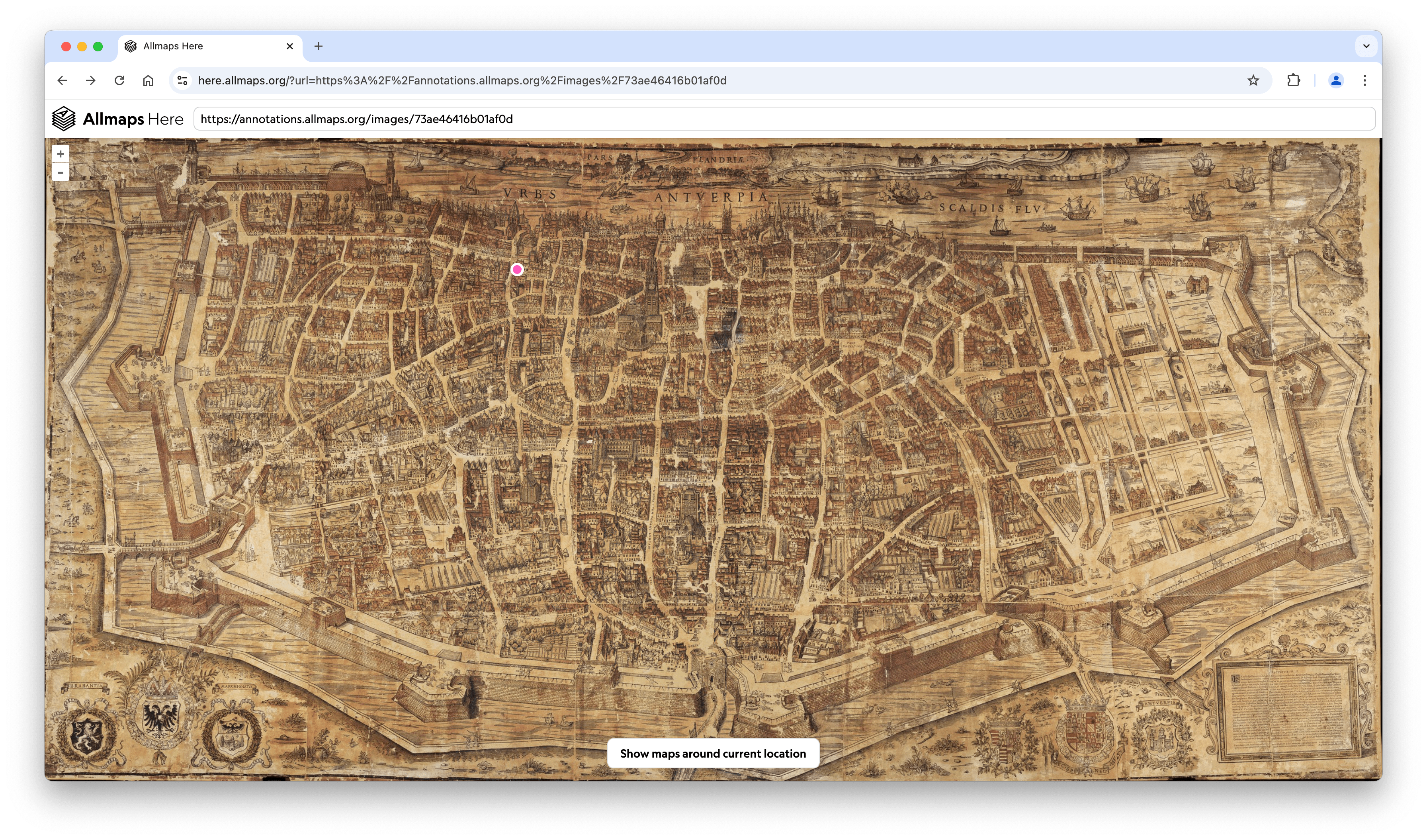Click the Allmaps logo icon
The height and width of the screenshot is (840, 1427).
pos(63,119)
